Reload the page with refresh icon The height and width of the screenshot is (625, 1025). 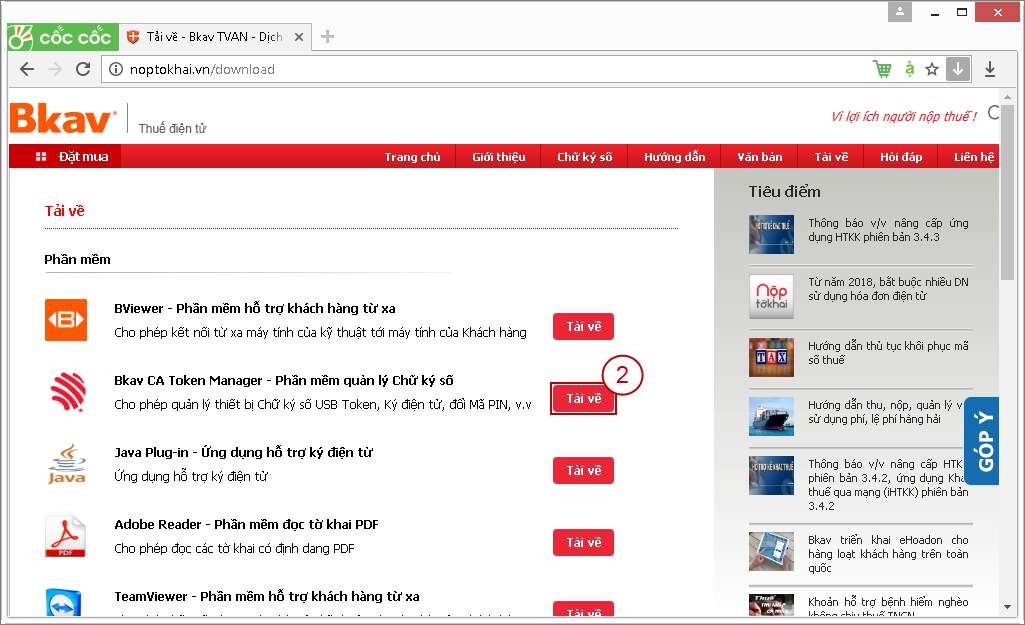tap(83, 69)
